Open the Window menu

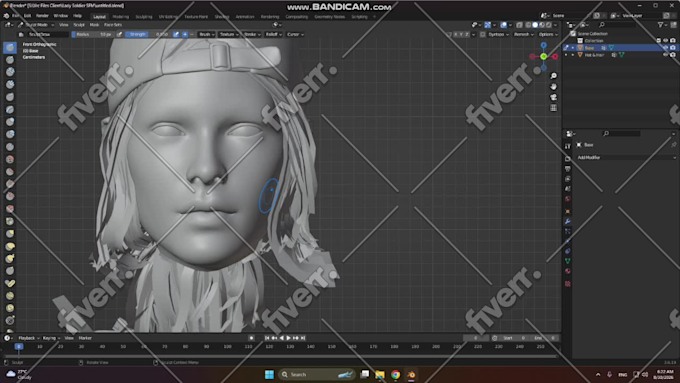61,16
